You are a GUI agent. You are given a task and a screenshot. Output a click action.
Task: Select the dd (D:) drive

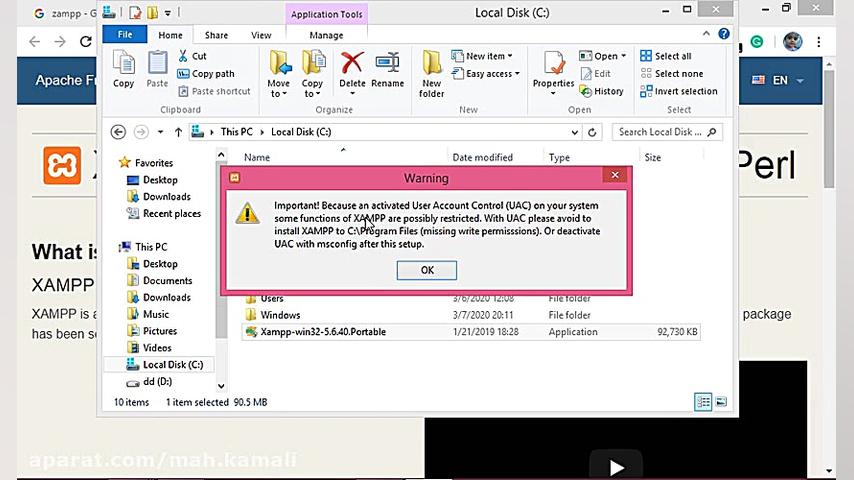(149, 382)
